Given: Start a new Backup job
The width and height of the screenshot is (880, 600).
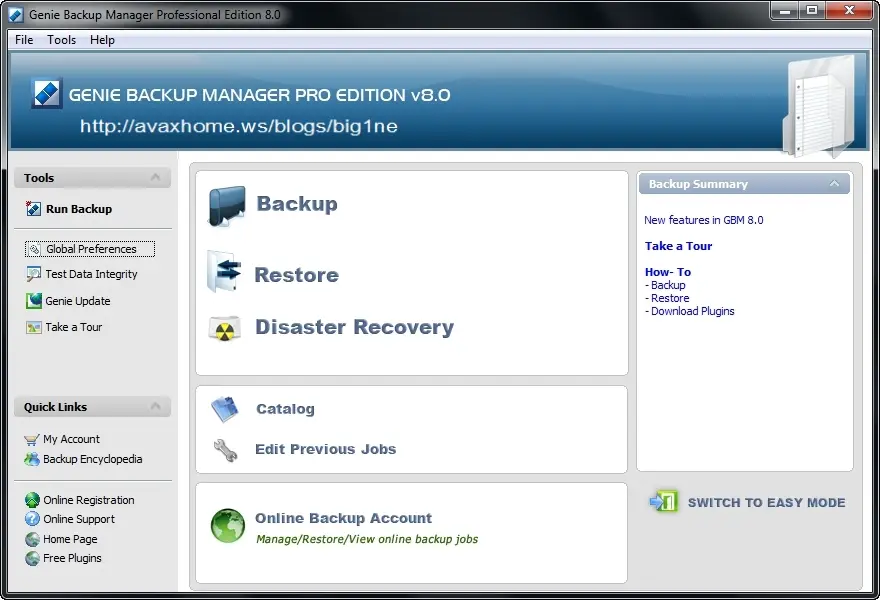Looking at the screenshot, I should 297,204.
